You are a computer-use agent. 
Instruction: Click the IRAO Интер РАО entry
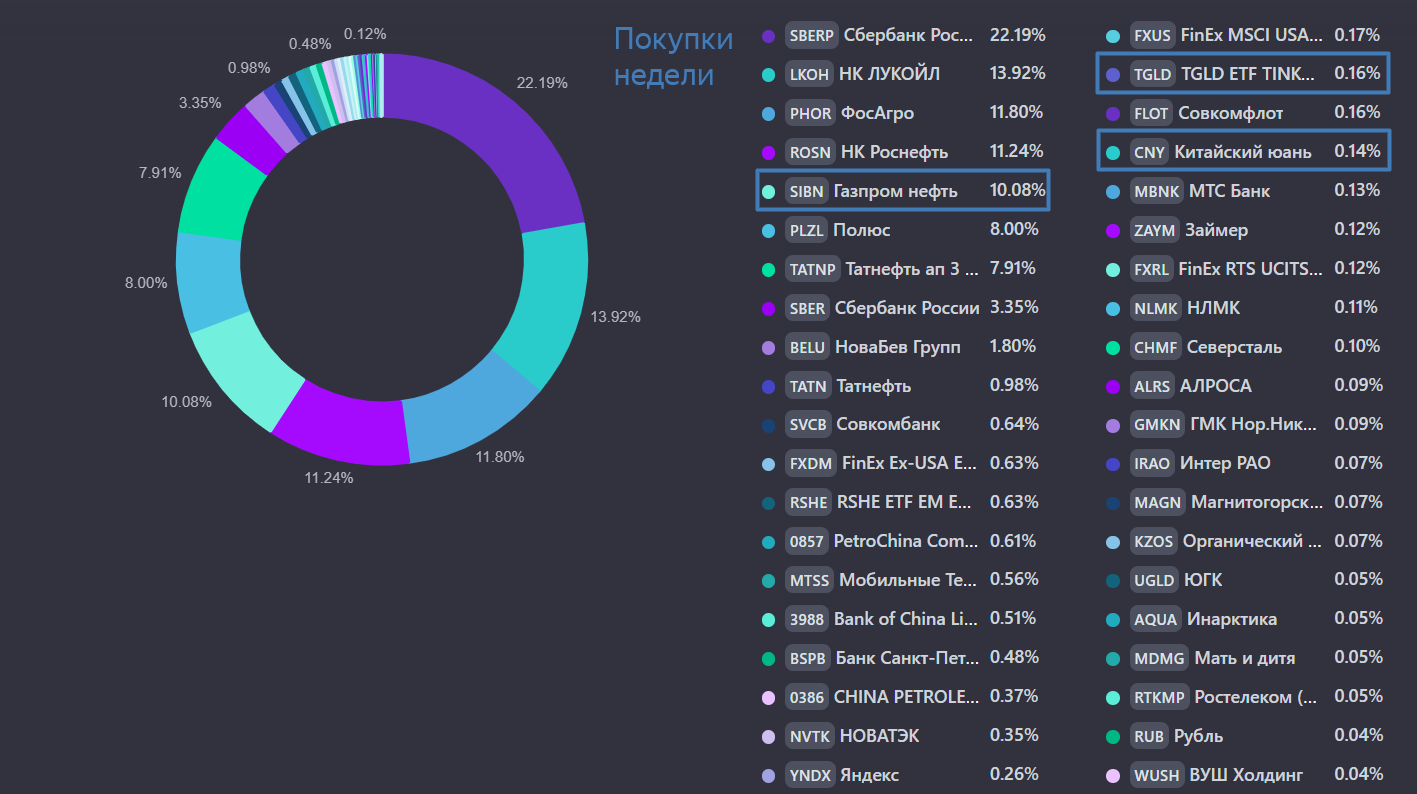(x=1244, y=464)
